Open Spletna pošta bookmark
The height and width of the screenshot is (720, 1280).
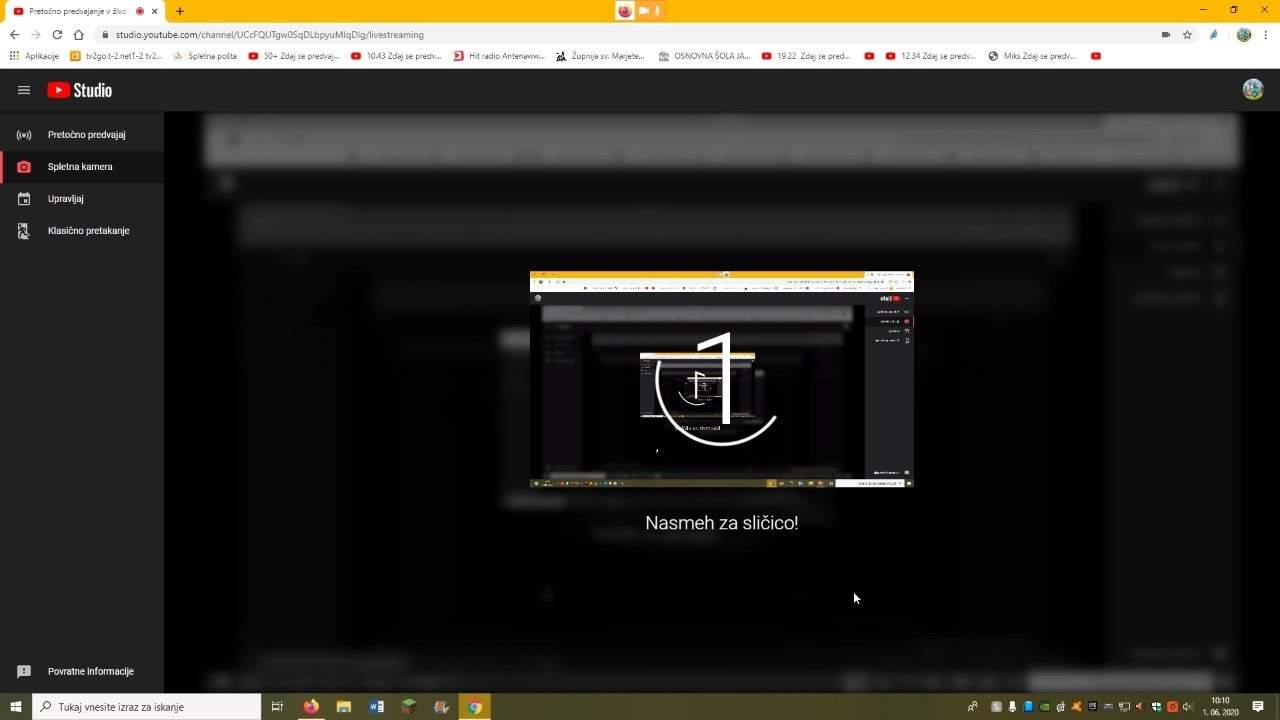click(206, 56)
